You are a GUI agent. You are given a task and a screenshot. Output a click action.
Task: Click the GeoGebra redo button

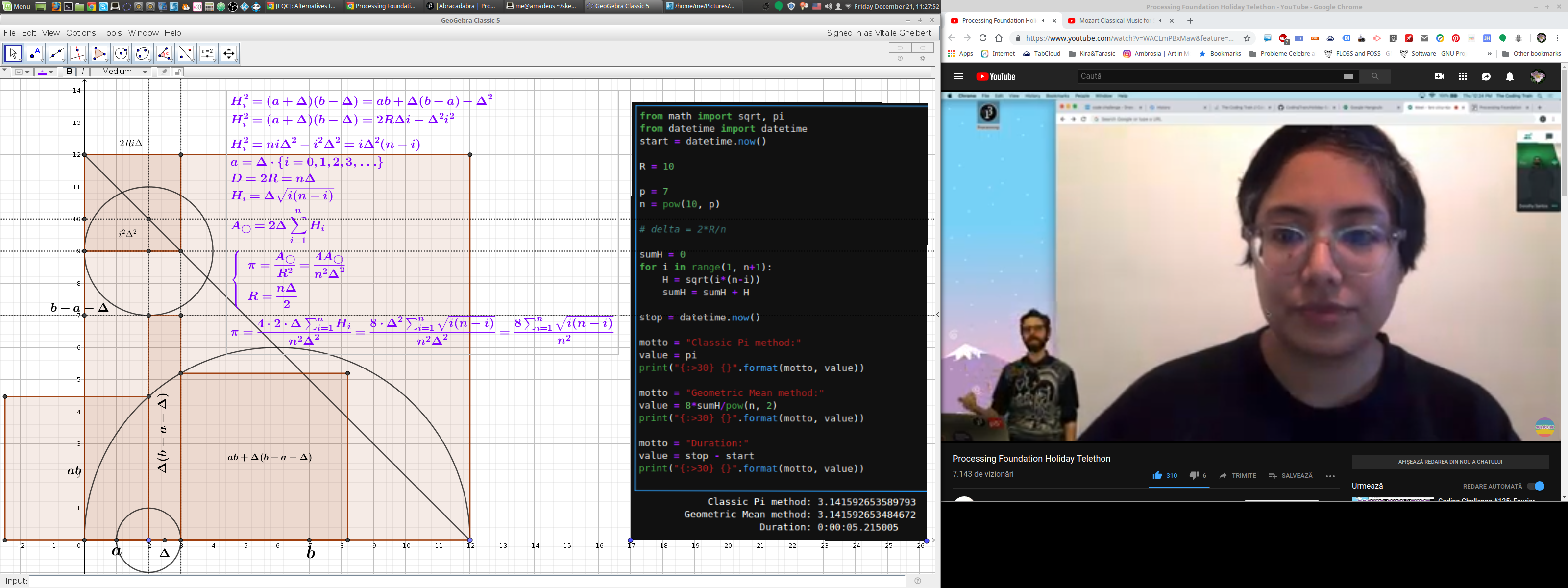[x=923, y=48]
